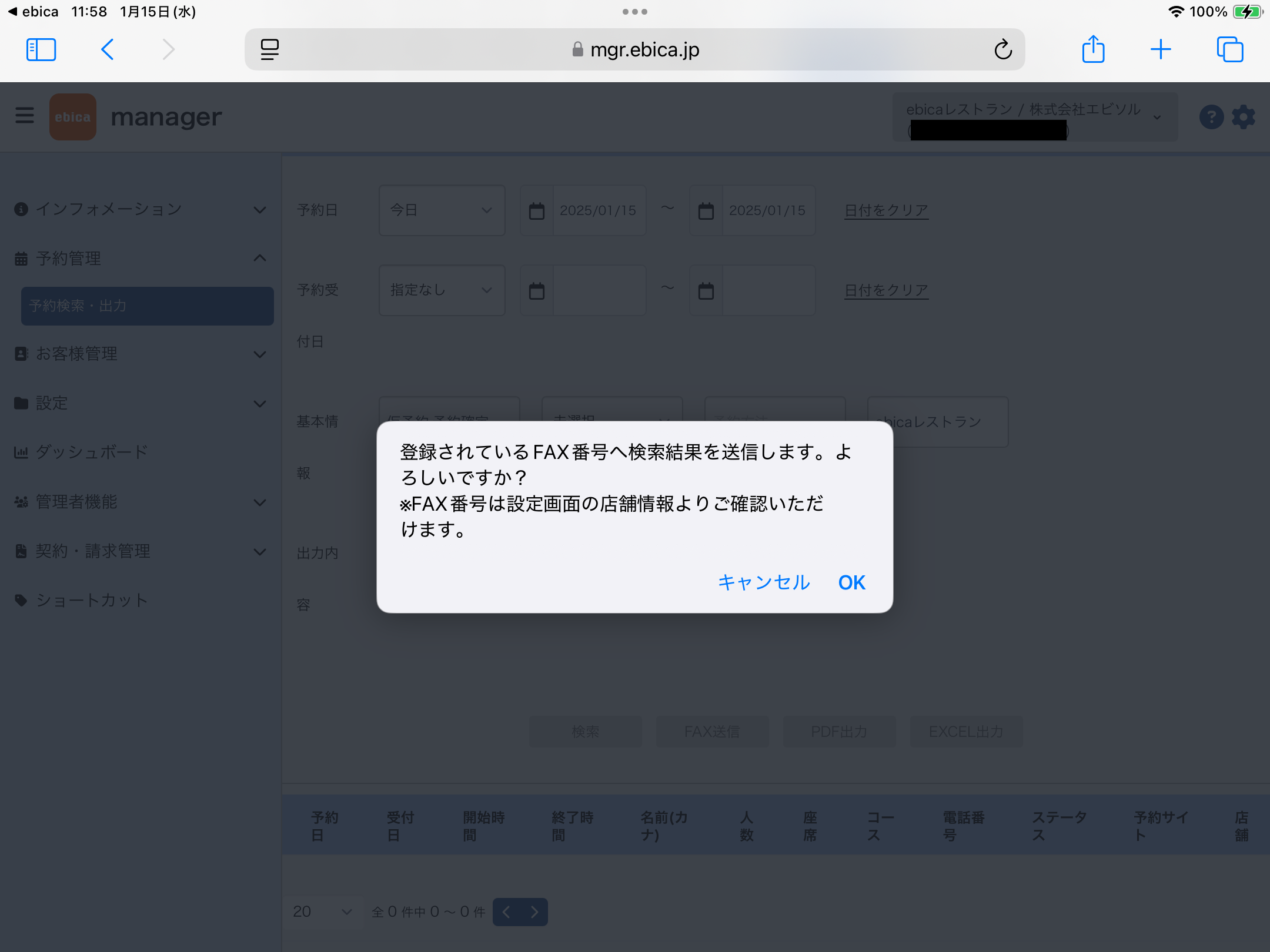
Task: Select the 予約検索・出力 menu item
Action: pyautogui.click(x=147, y=306)
